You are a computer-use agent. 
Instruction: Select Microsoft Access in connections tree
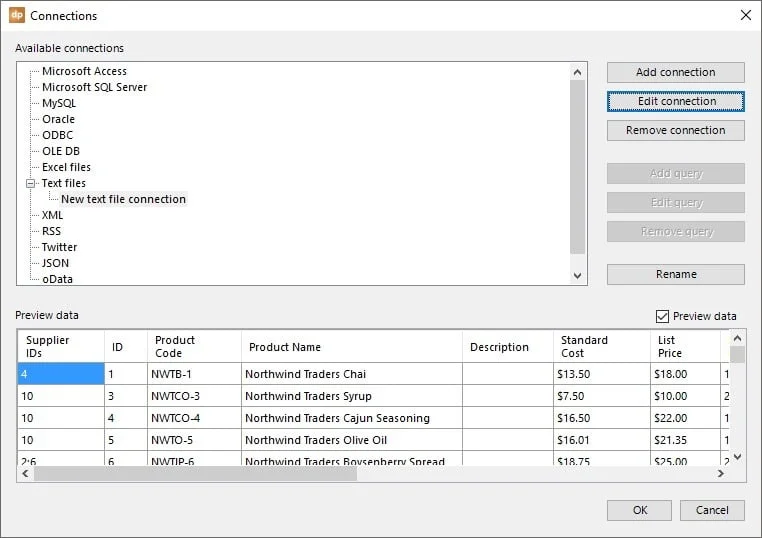tap(84, 71)
